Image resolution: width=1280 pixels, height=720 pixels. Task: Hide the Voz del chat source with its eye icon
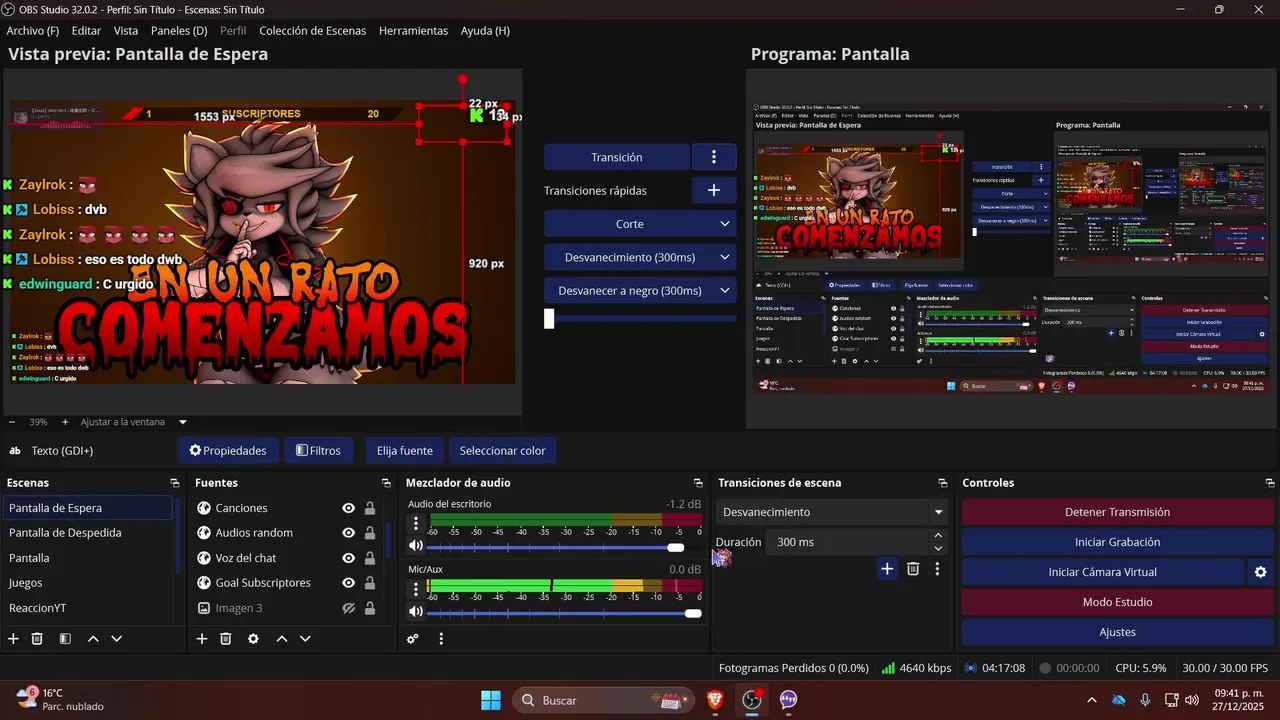tap(348, 558)
